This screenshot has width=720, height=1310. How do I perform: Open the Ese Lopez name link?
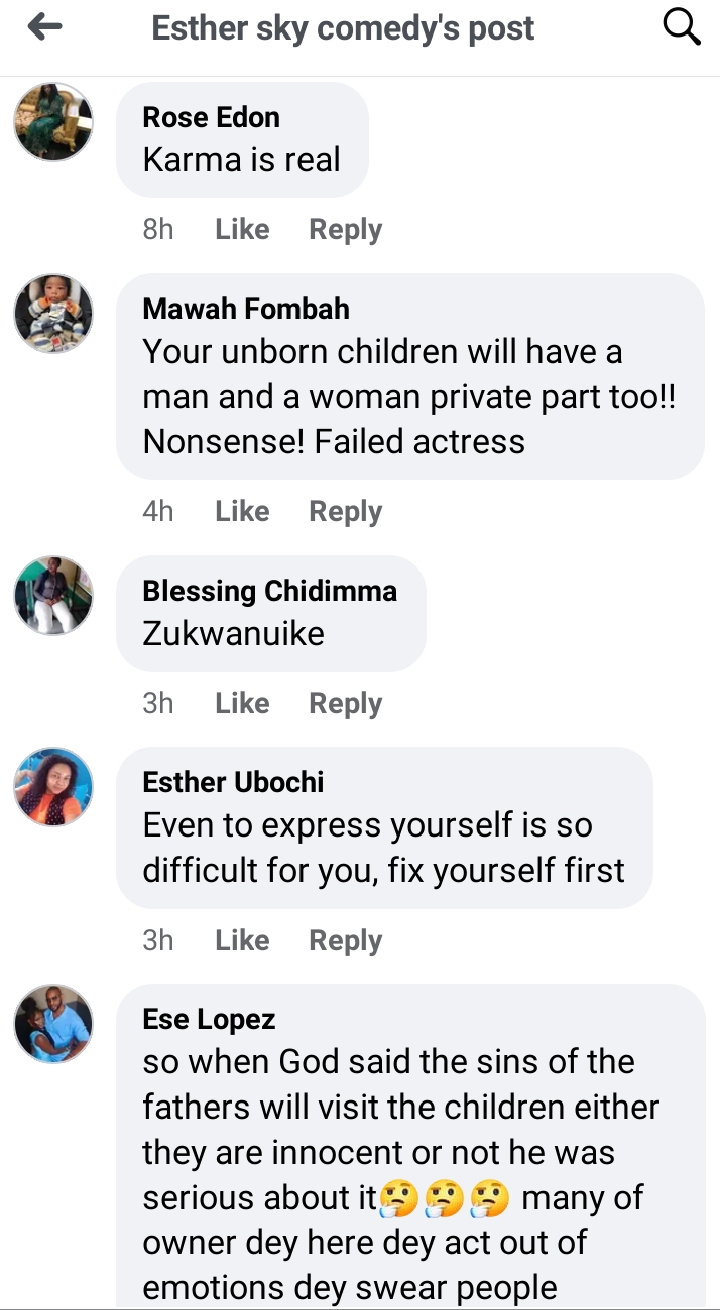(209, 1020)
